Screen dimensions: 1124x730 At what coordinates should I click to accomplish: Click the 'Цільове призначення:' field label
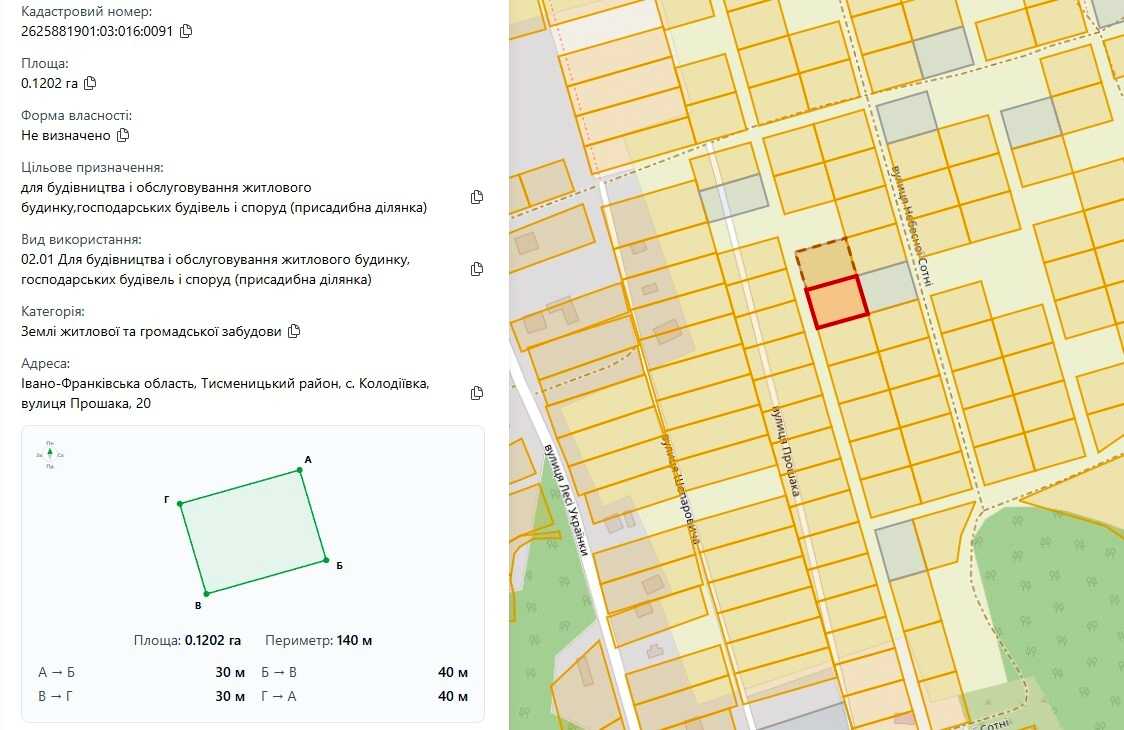pyautogui.click(x=92, y=167)
